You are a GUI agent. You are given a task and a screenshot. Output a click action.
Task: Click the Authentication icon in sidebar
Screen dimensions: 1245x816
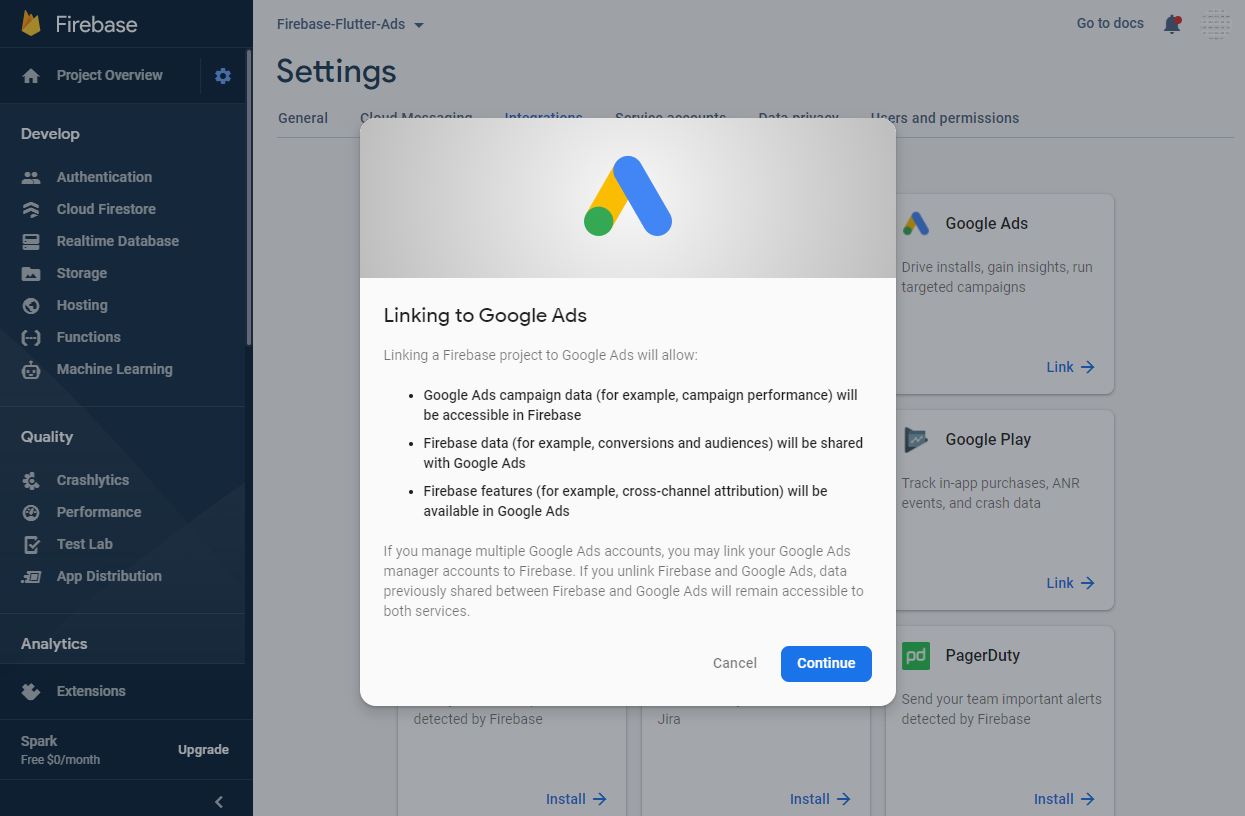[31, 177]
